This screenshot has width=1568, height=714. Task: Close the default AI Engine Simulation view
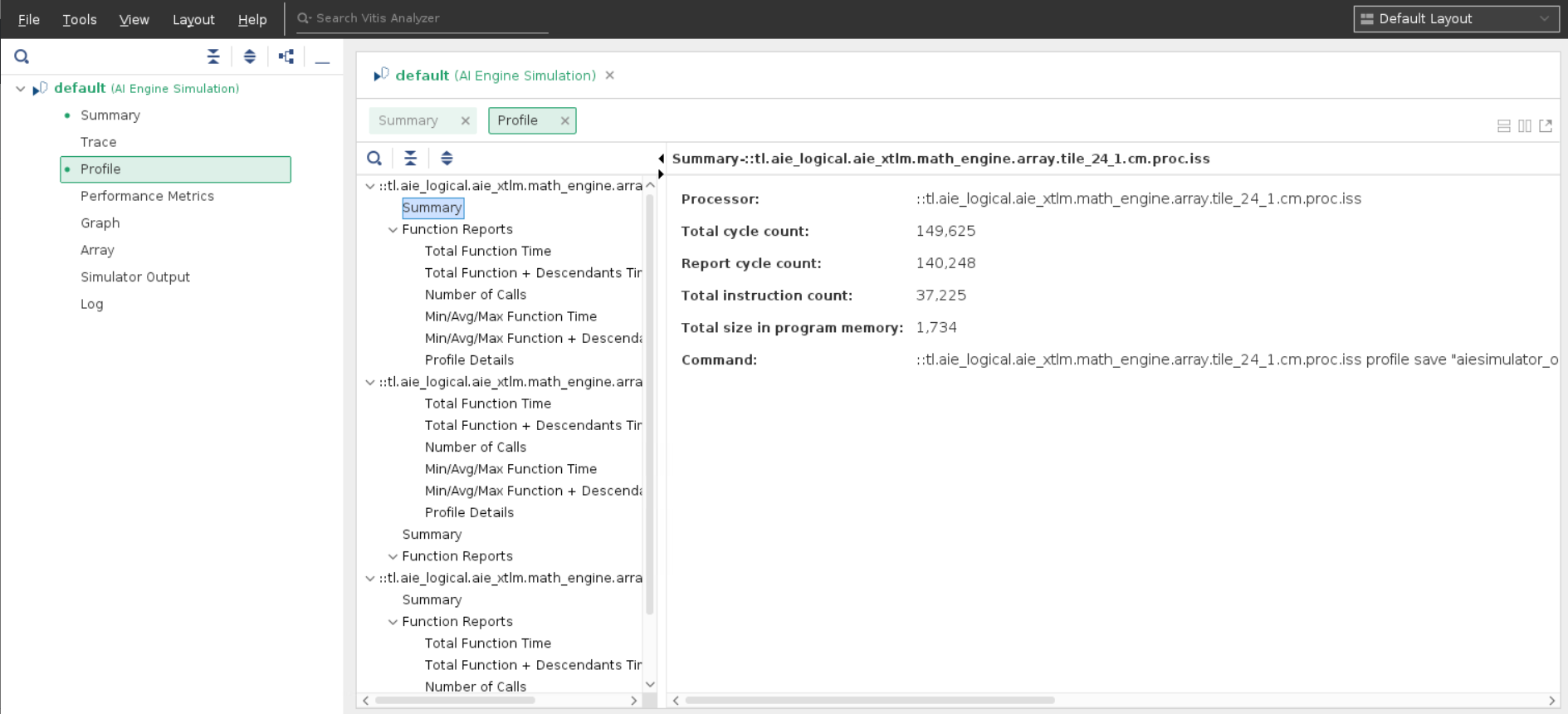click(x=610, y=76)
